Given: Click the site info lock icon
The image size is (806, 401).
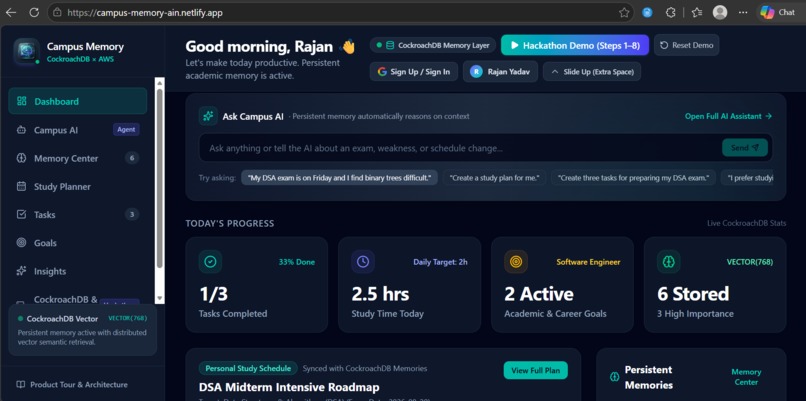Looking at the screenshot, I should pos(58,12).
